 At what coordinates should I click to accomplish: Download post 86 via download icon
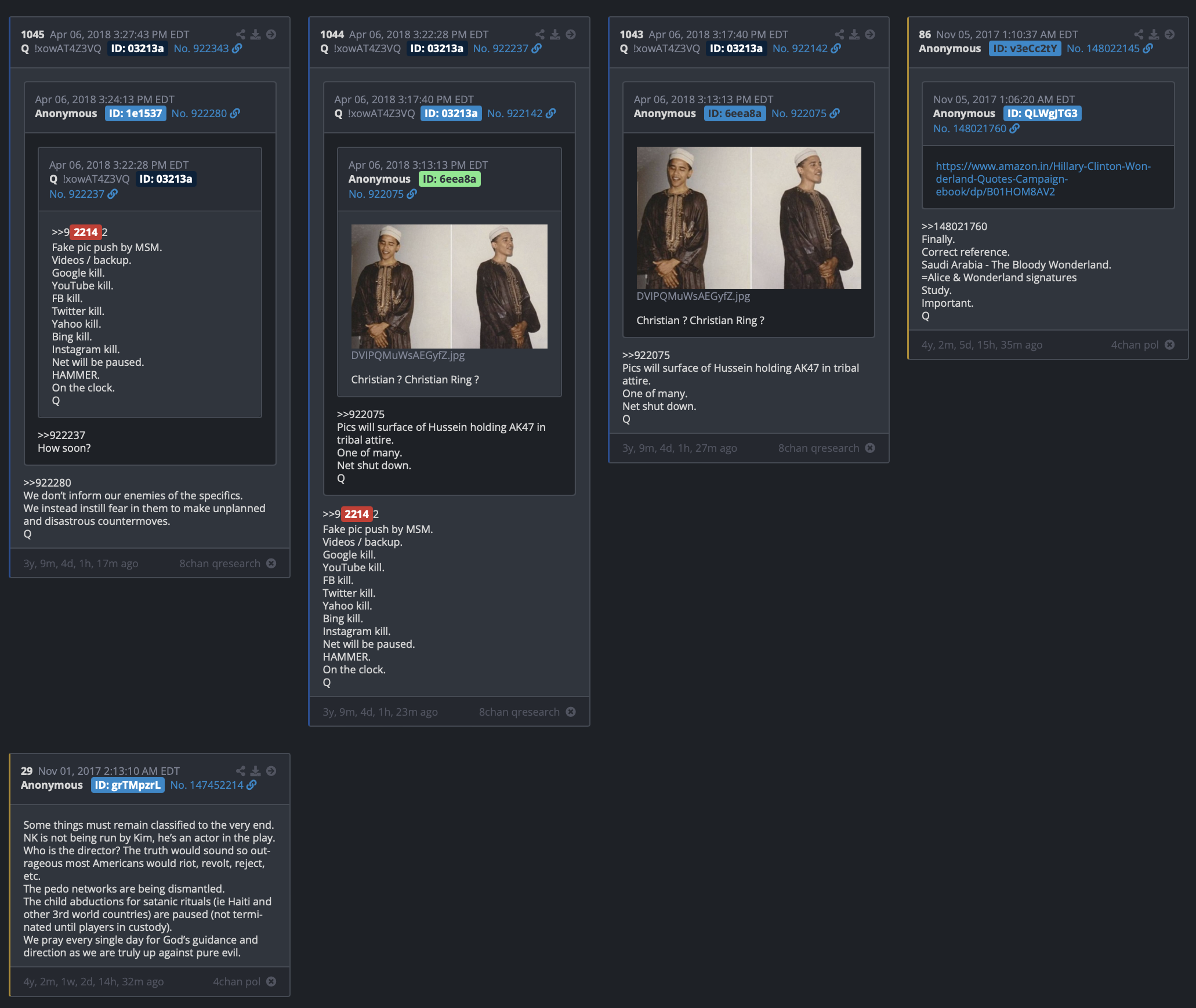point(1154,34)
